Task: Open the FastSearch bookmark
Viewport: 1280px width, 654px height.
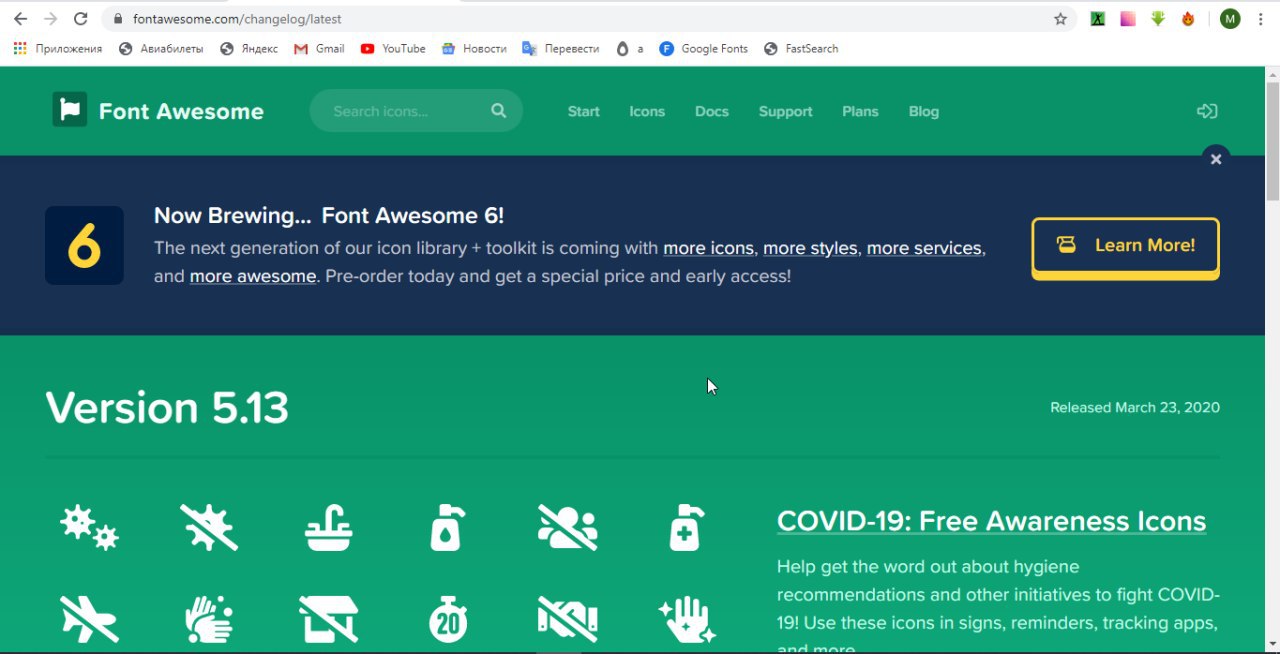Action: point(801,48)
